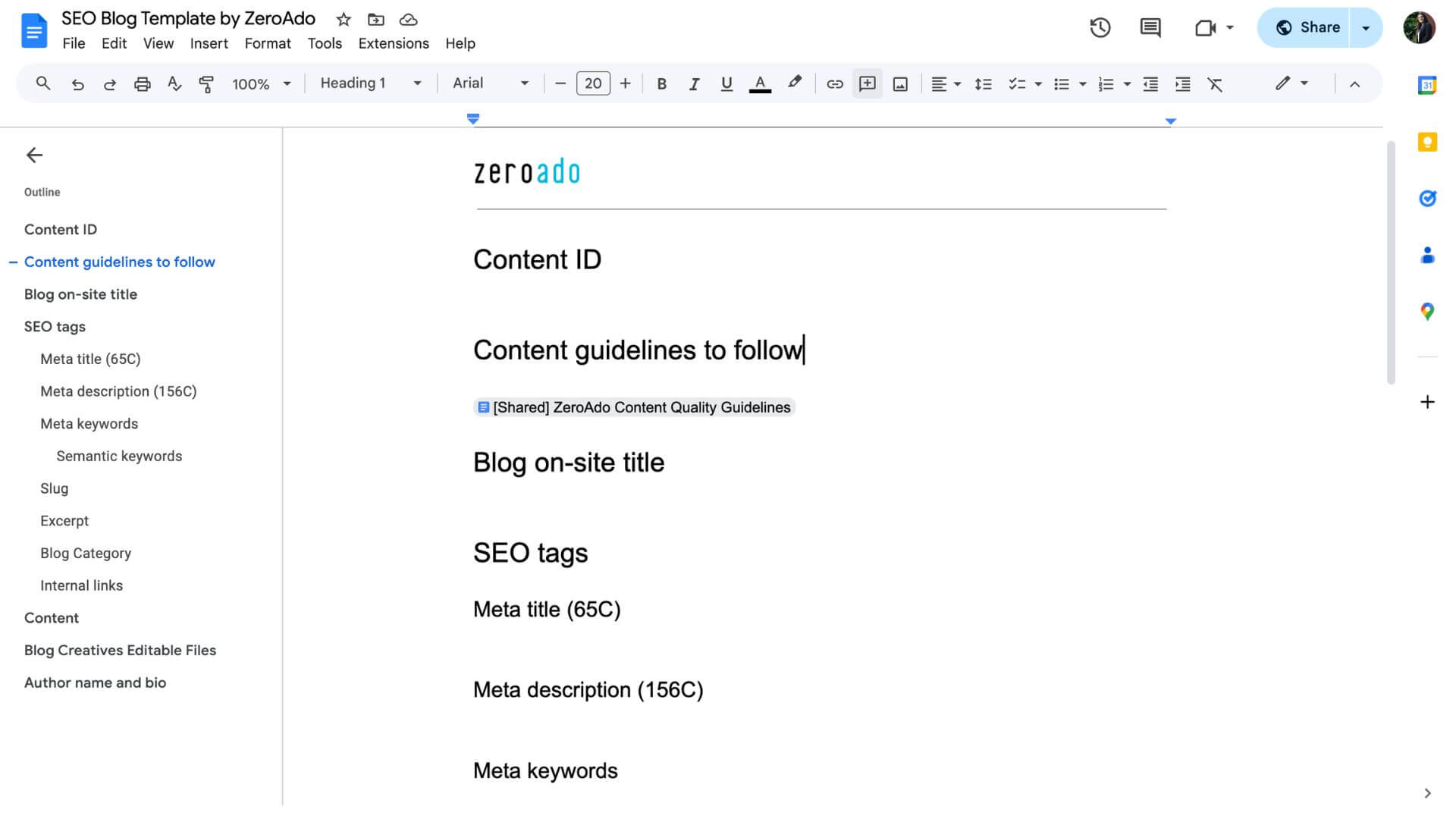Image resolution: width=1456 pixels, height=819 pixels.
Task: Open version history
Action: click(1100, 28)
